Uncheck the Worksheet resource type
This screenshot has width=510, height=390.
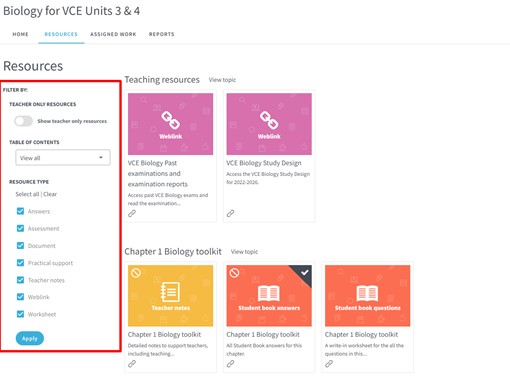click(x=20, y=314)
